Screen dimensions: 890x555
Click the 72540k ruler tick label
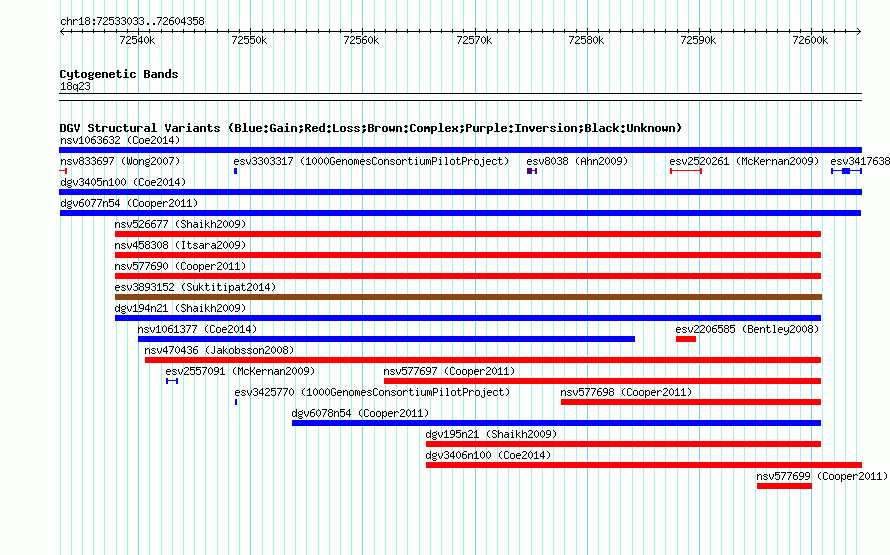click(x=137, y=40)
